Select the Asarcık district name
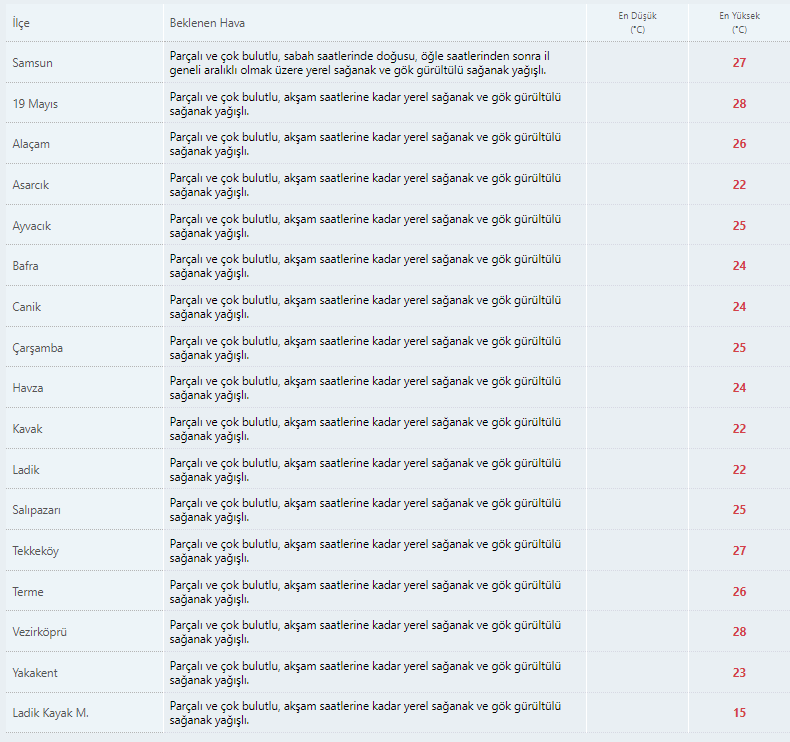This screenshot has height=742, width=790. 31,185
